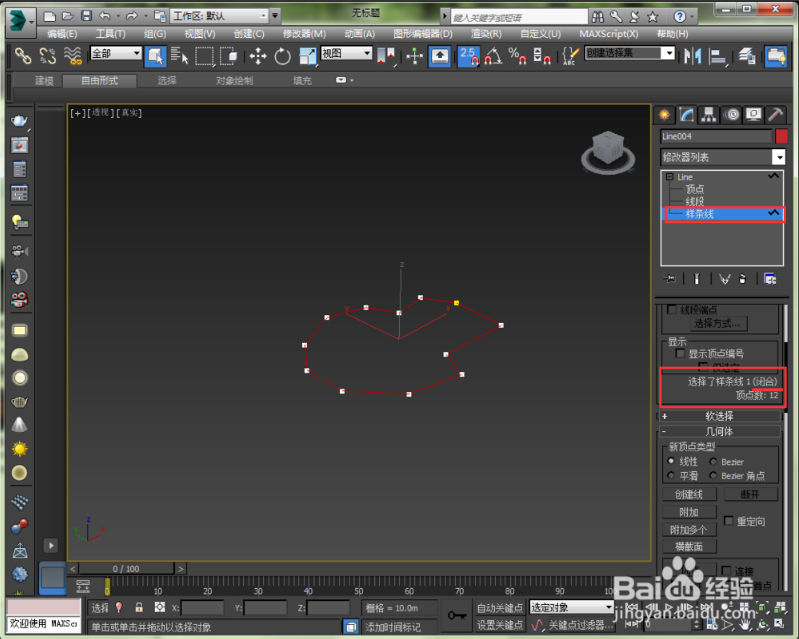Open the 工具(T) menu
799x639 pixels.
click(x=110, y=34)
